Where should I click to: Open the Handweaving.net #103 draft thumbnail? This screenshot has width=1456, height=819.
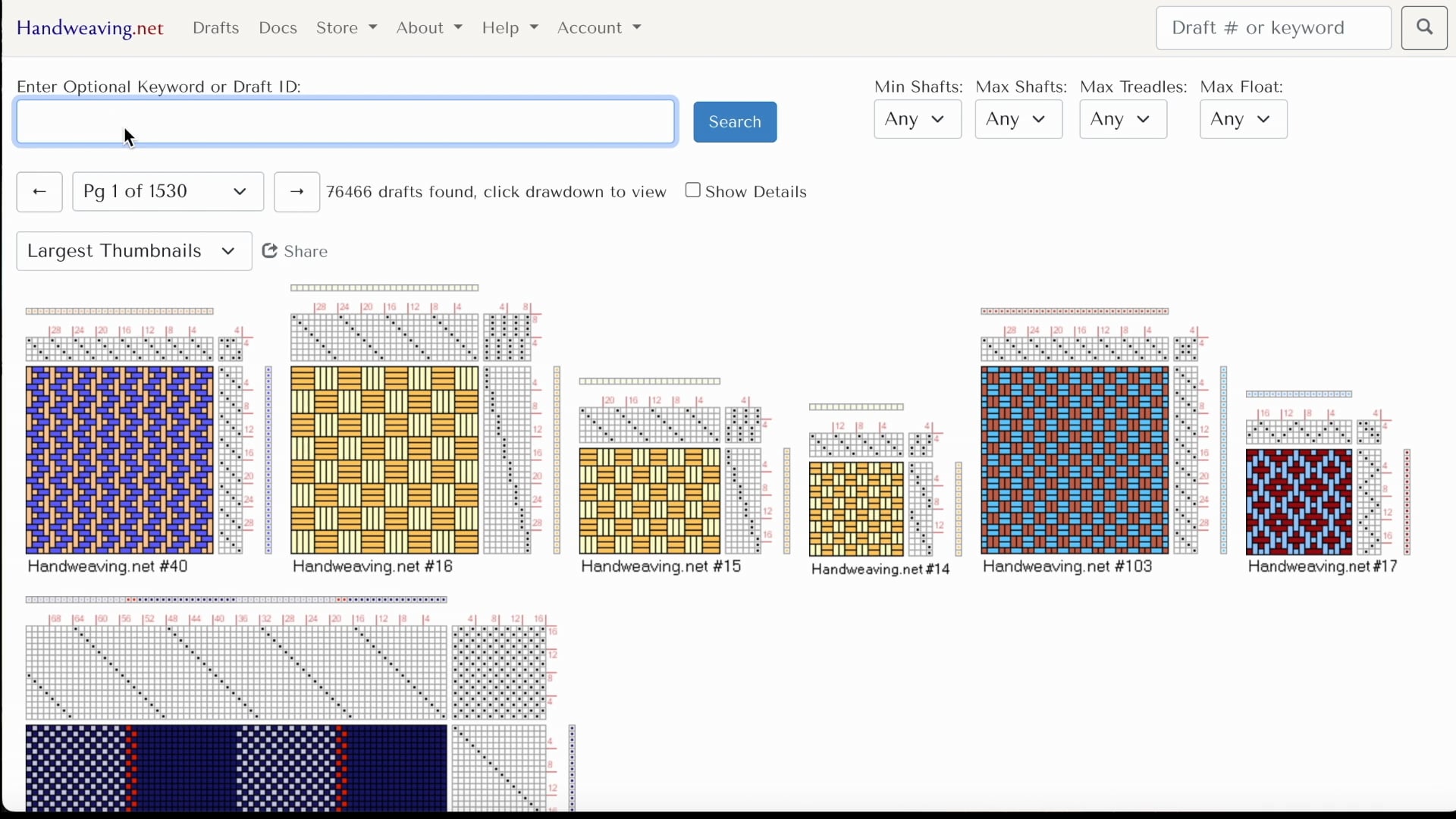pyautogui.click(x=1073, y=459)
